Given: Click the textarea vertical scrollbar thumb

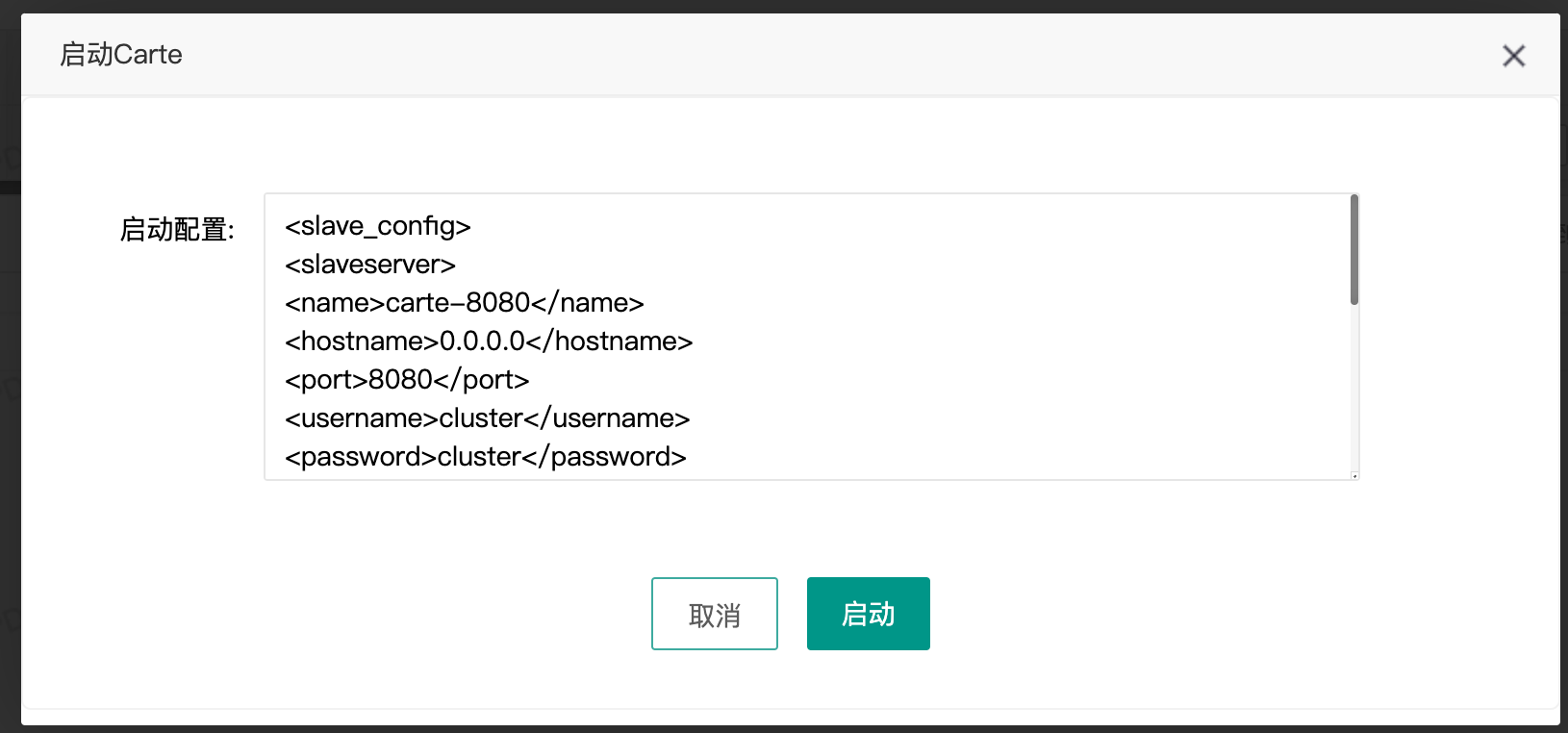Looking at the screenshot, I should [x=1353, y=250].
